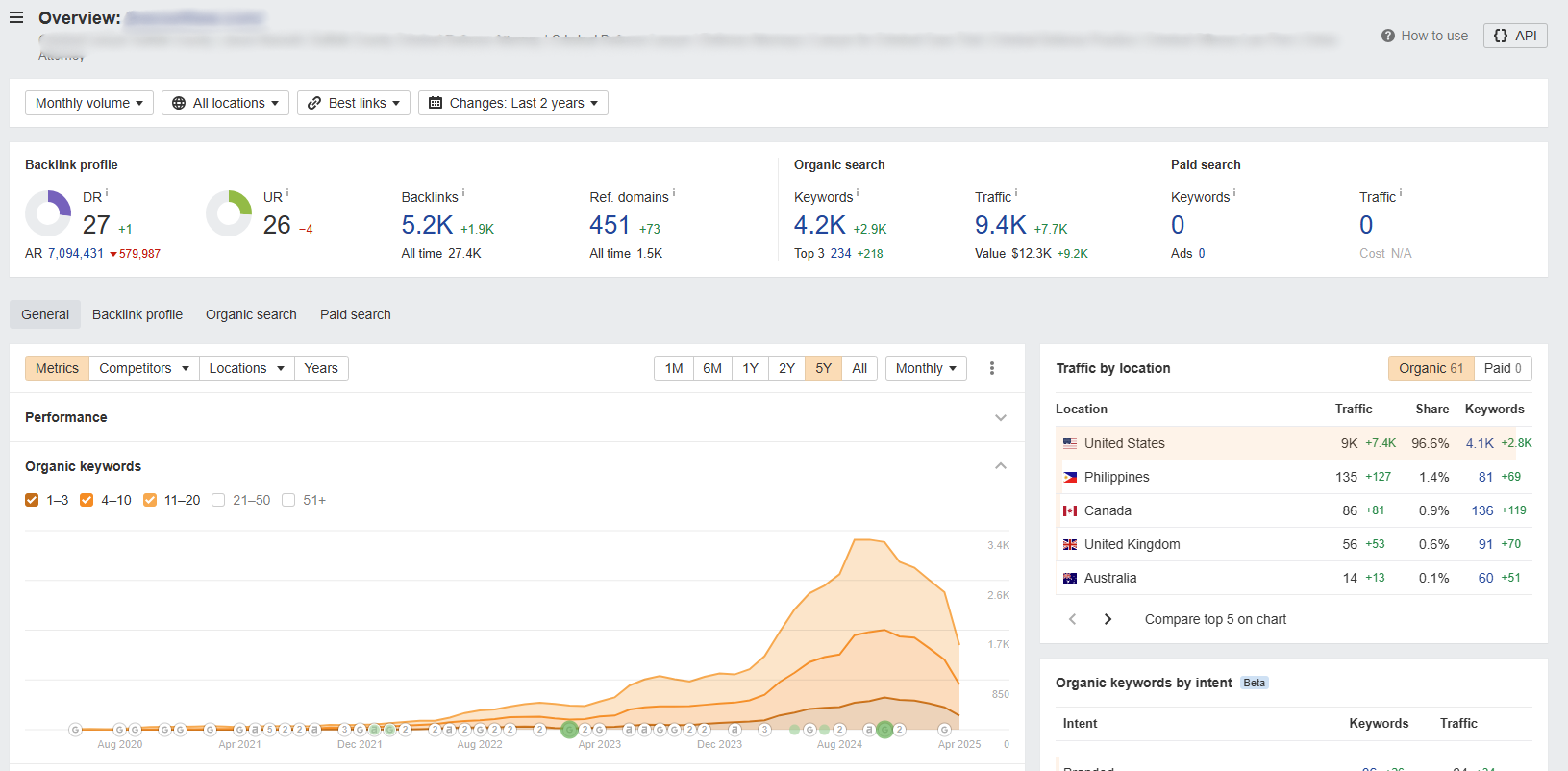Click the info icon beside Ref. domains

(x=674, y=193)
